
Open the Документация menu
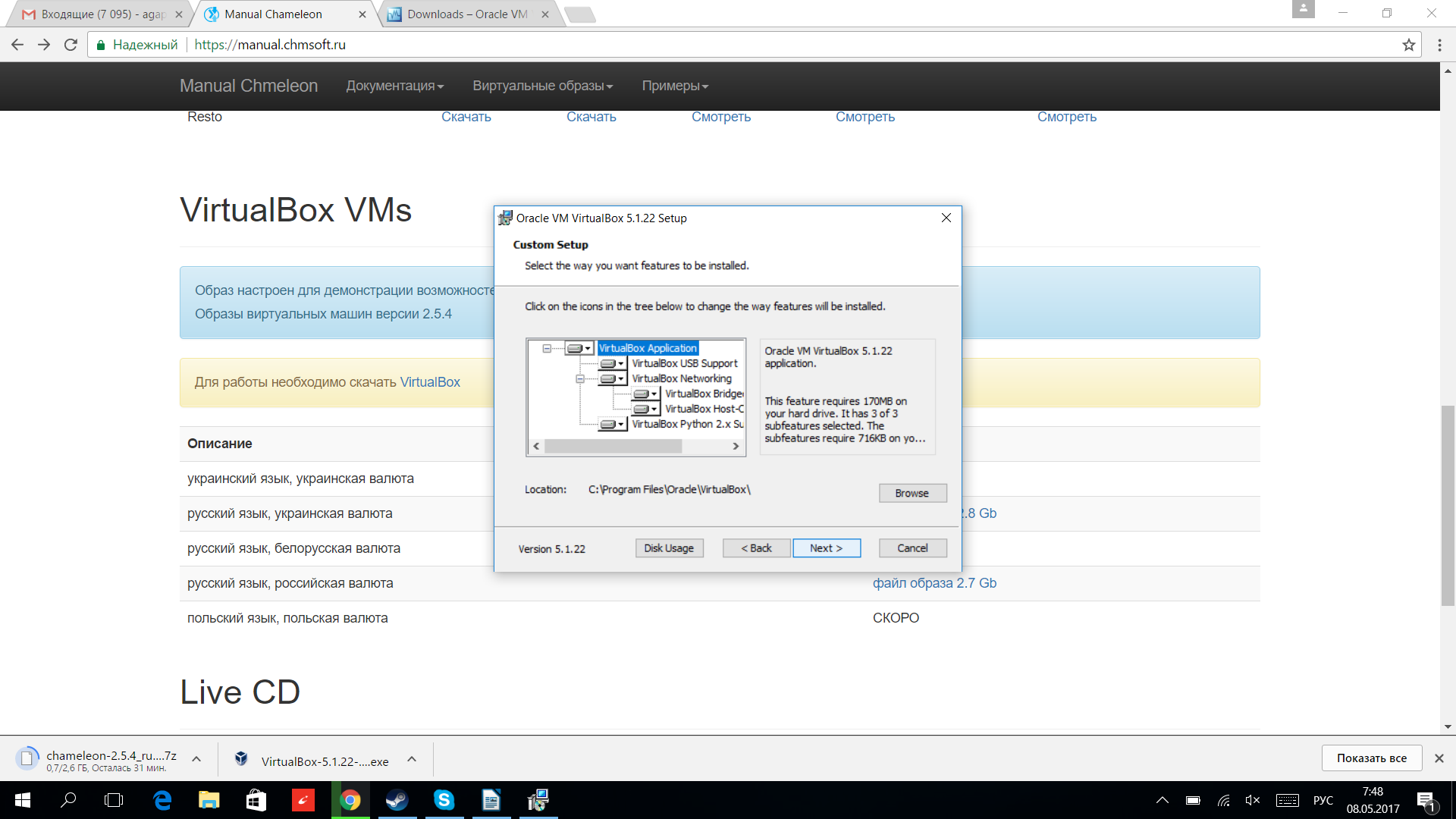click(x=394, y=86)
